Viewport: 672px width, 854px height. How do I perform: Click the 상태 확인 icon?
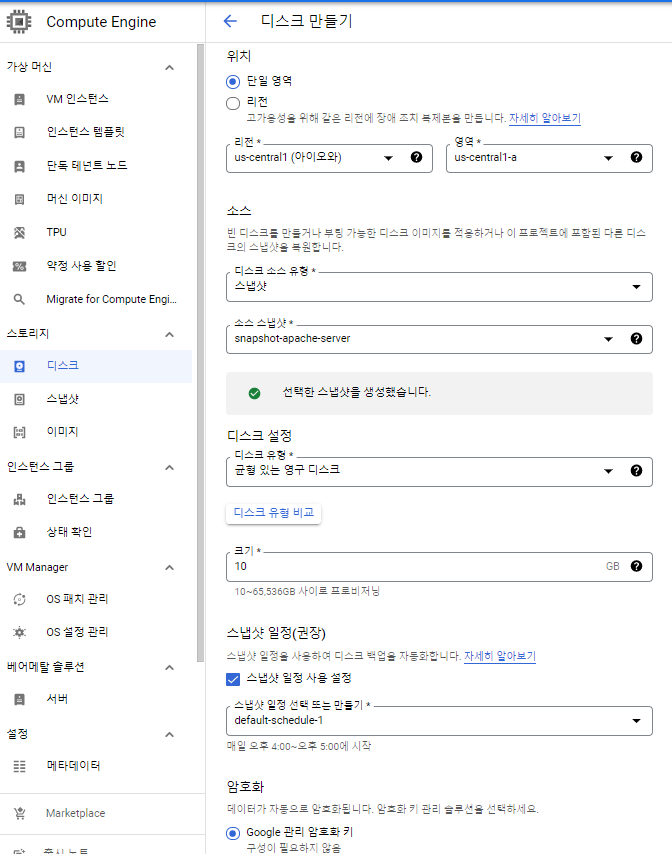(x=20, y=533)
